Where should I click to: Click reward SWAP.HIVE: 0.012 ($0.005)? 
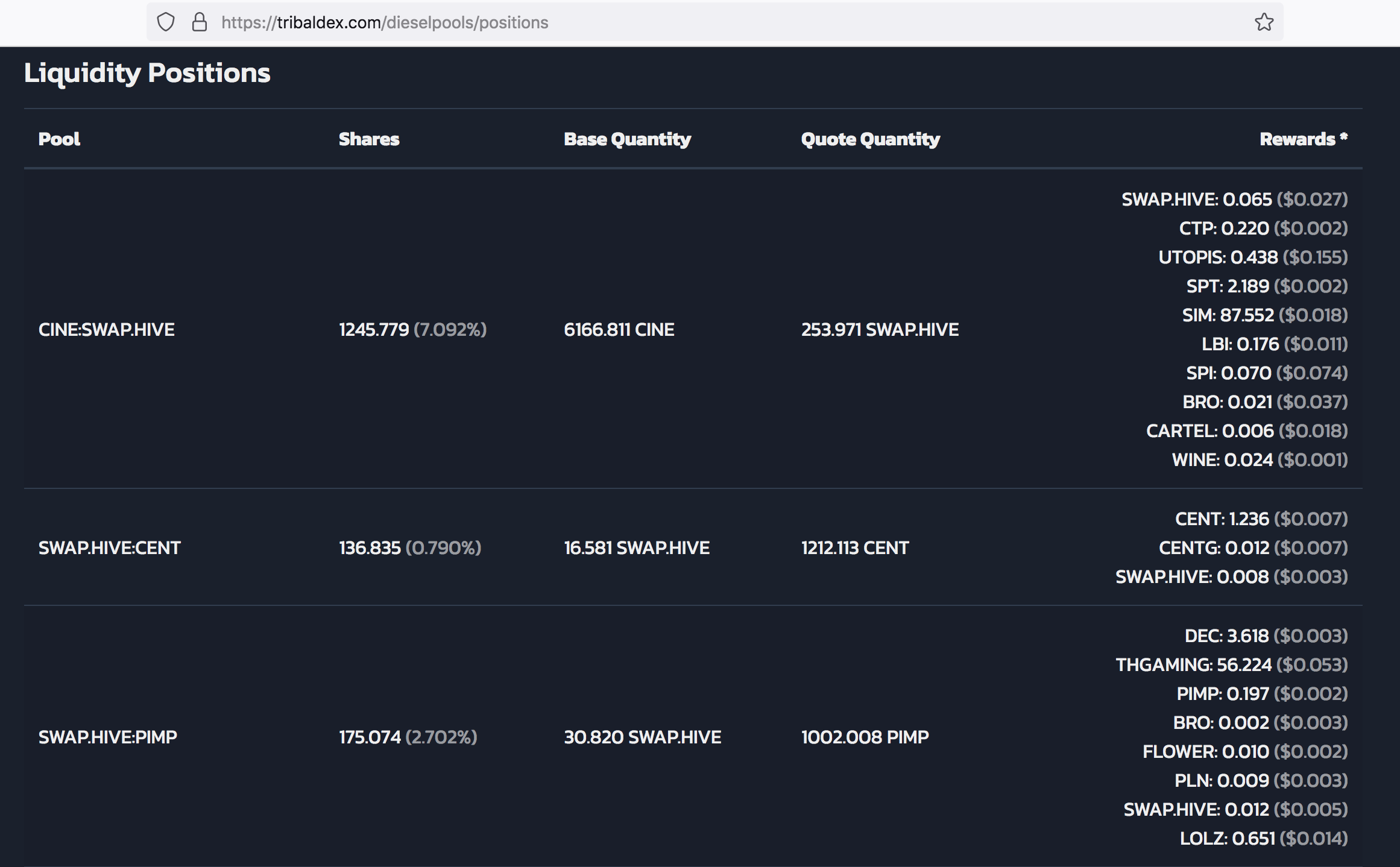1236,810
